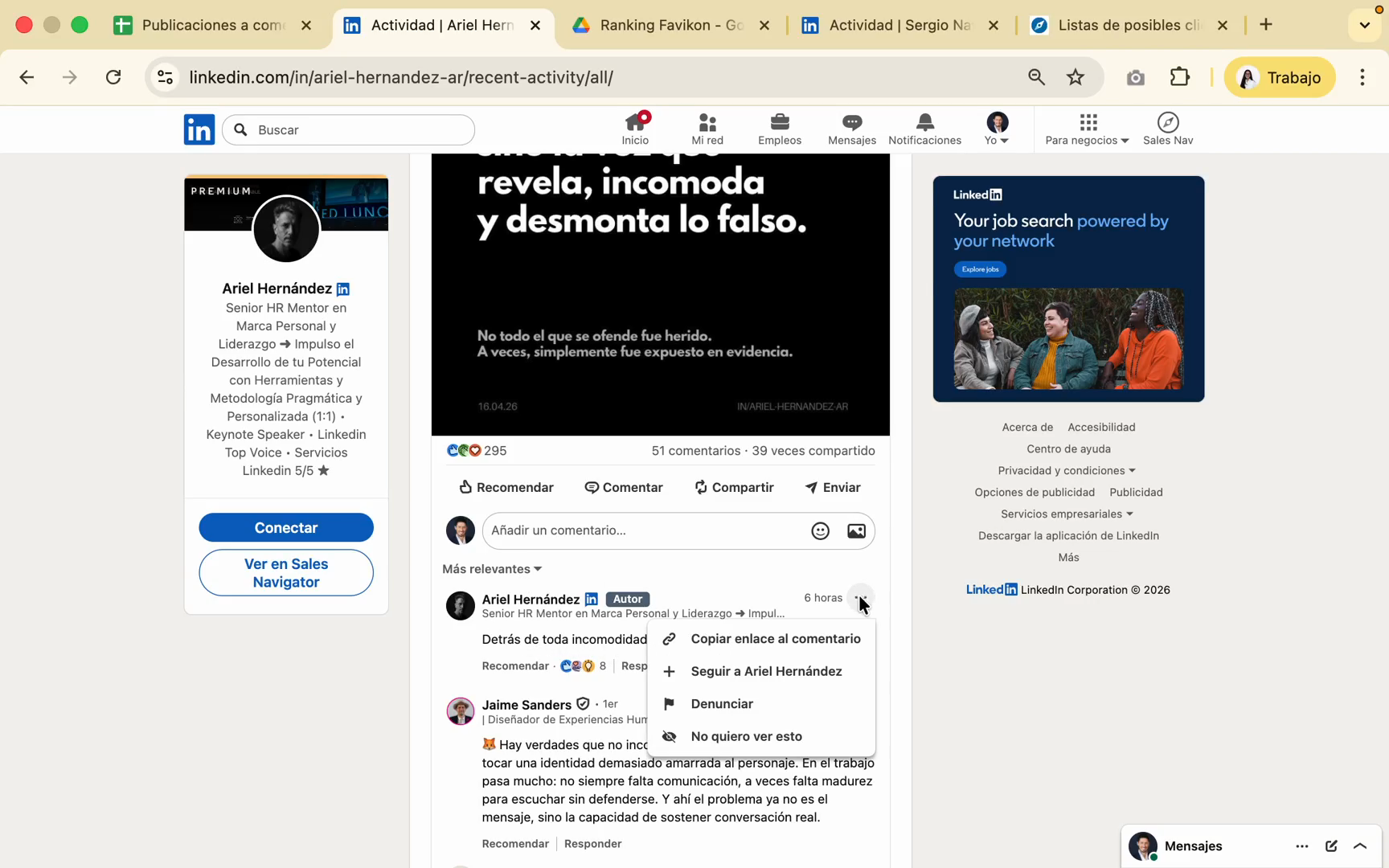
Task: Expand Privacidad y condiciones footer dropdown
Action: coord(1067,470)
